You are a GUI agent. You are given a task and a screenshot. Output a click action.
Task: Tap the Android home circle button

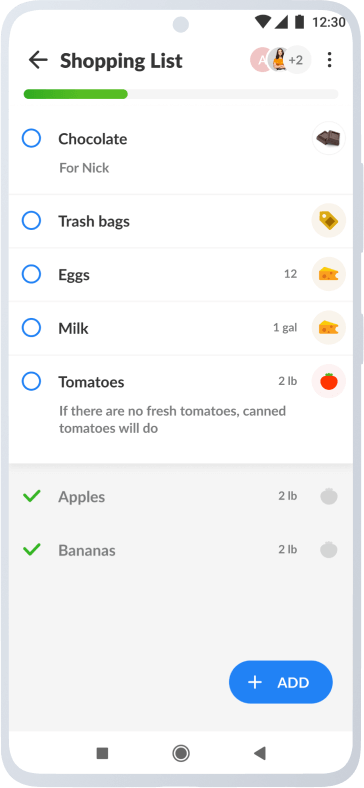coord(180,753)
